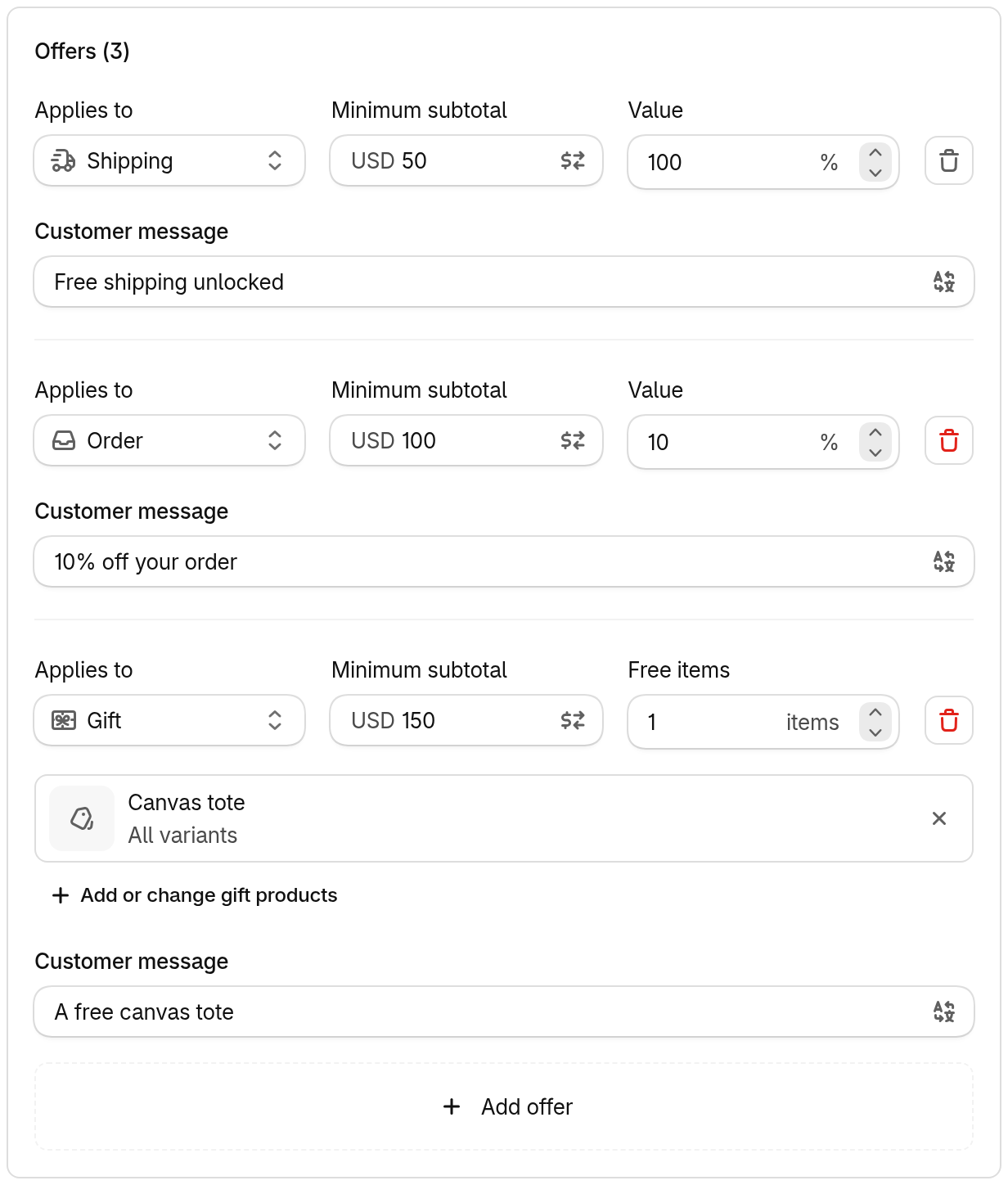Edit the USD 100 minimum subtotal field
Viewport: 1008px width, 1185px height.
(466, 440)
